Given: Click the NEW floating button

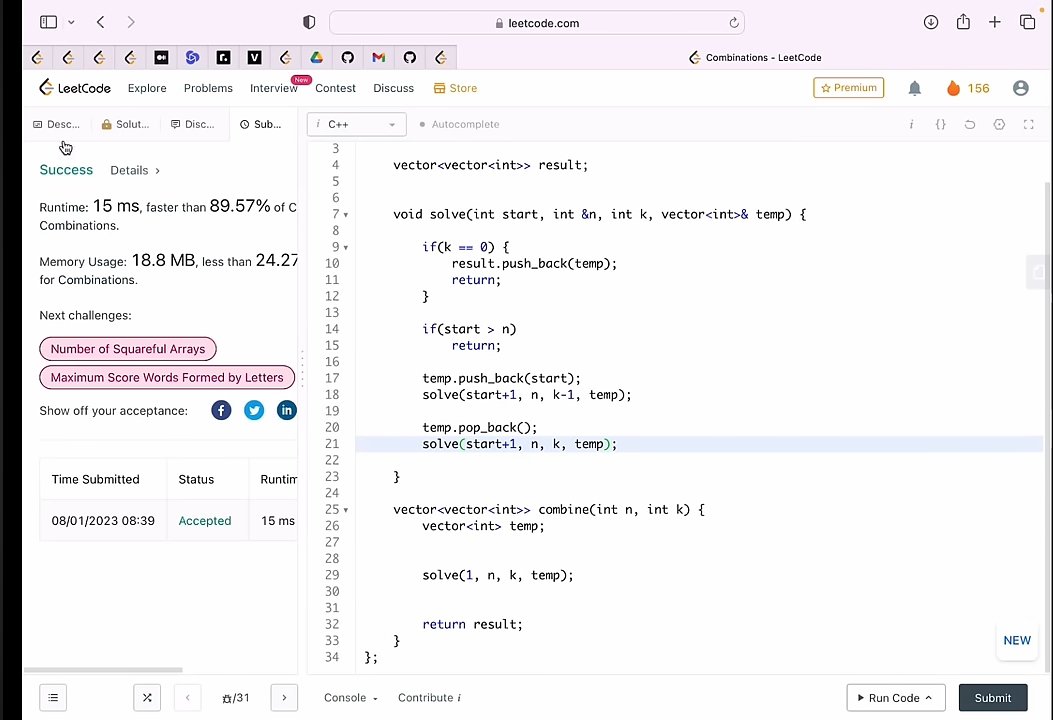Looking at the screenshot, I should (x=1017, y=641).
